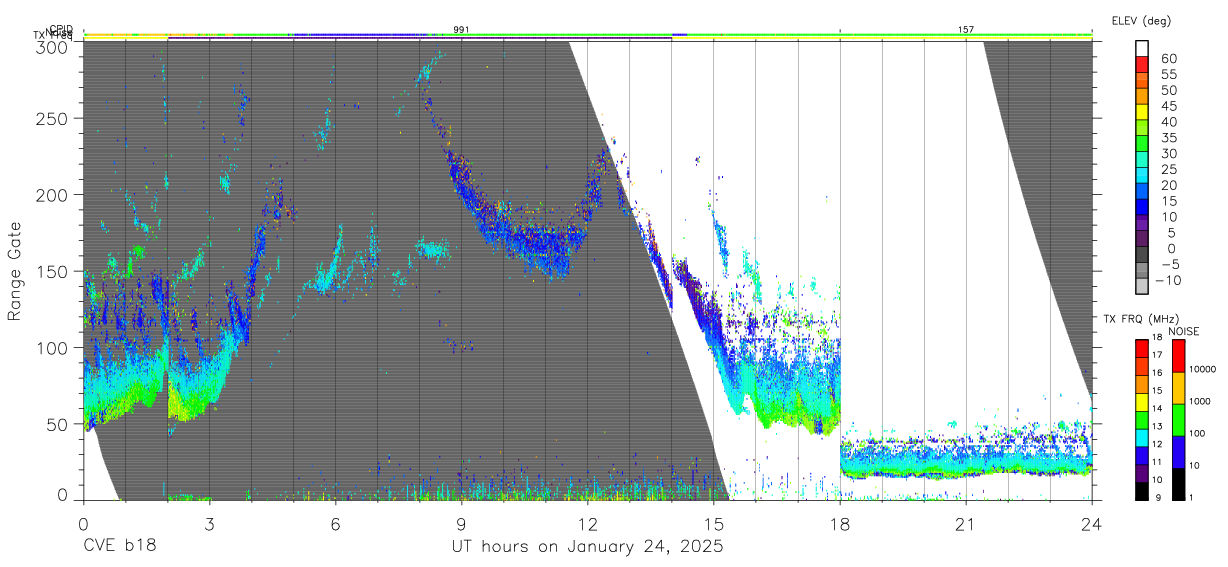Viewport: 1228px width, 567px height.
Task: Pick the lightest gray bottom segment of ELEV bar
Action: pos(1142,287)
